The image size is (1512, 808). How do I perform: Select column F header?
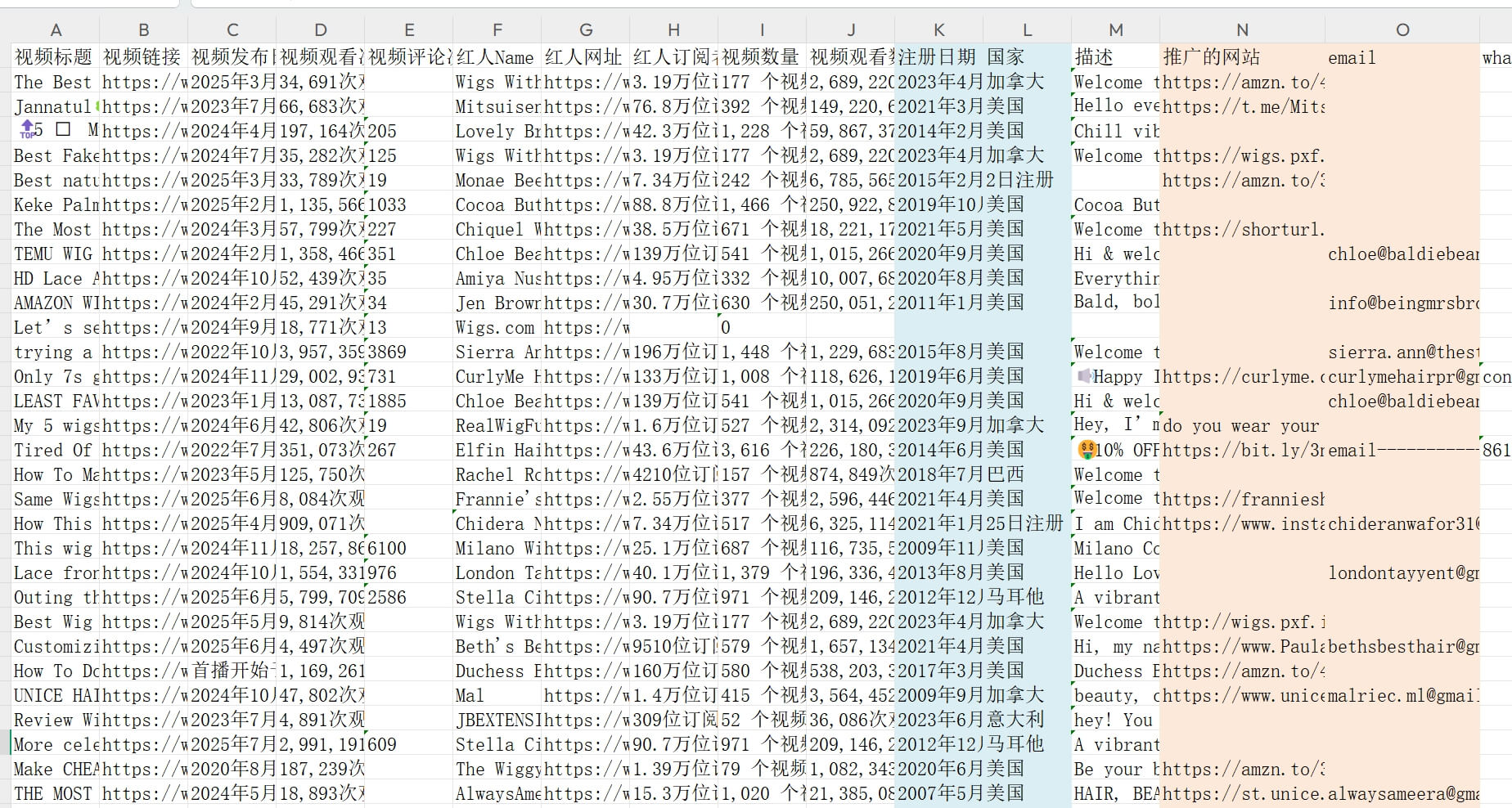tap(497, 30)
